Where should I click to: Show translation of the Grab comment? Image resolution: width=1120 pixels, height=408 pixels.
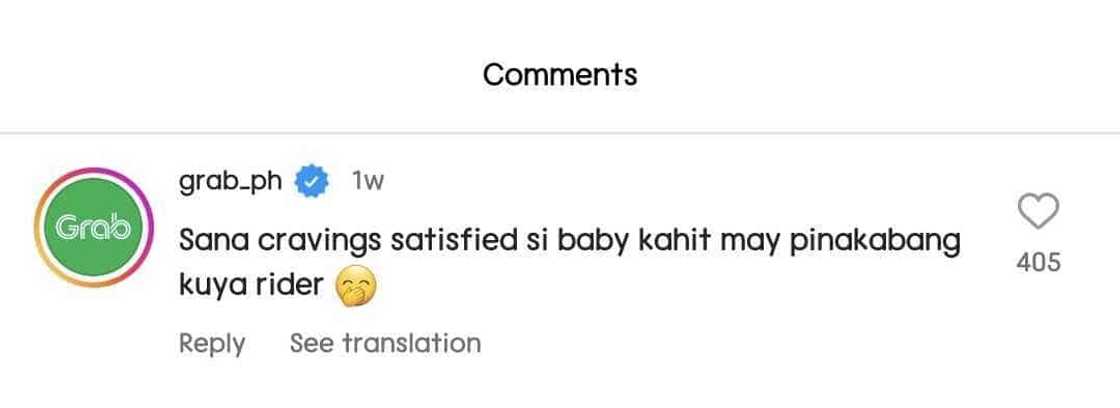[x=385, y=343]
